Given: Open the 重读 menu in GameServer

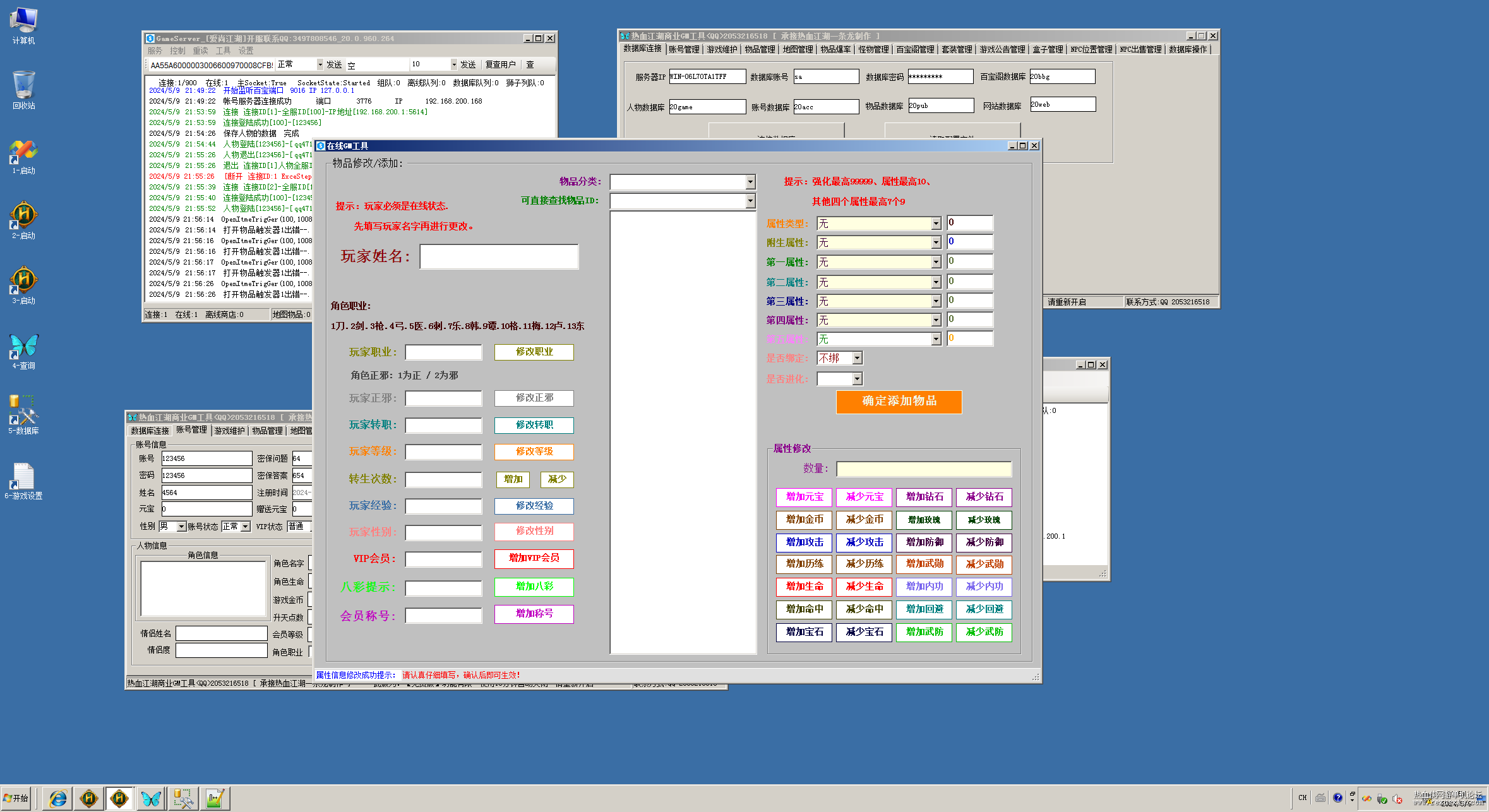Looking at the screenshot, I should pos(200,51).
